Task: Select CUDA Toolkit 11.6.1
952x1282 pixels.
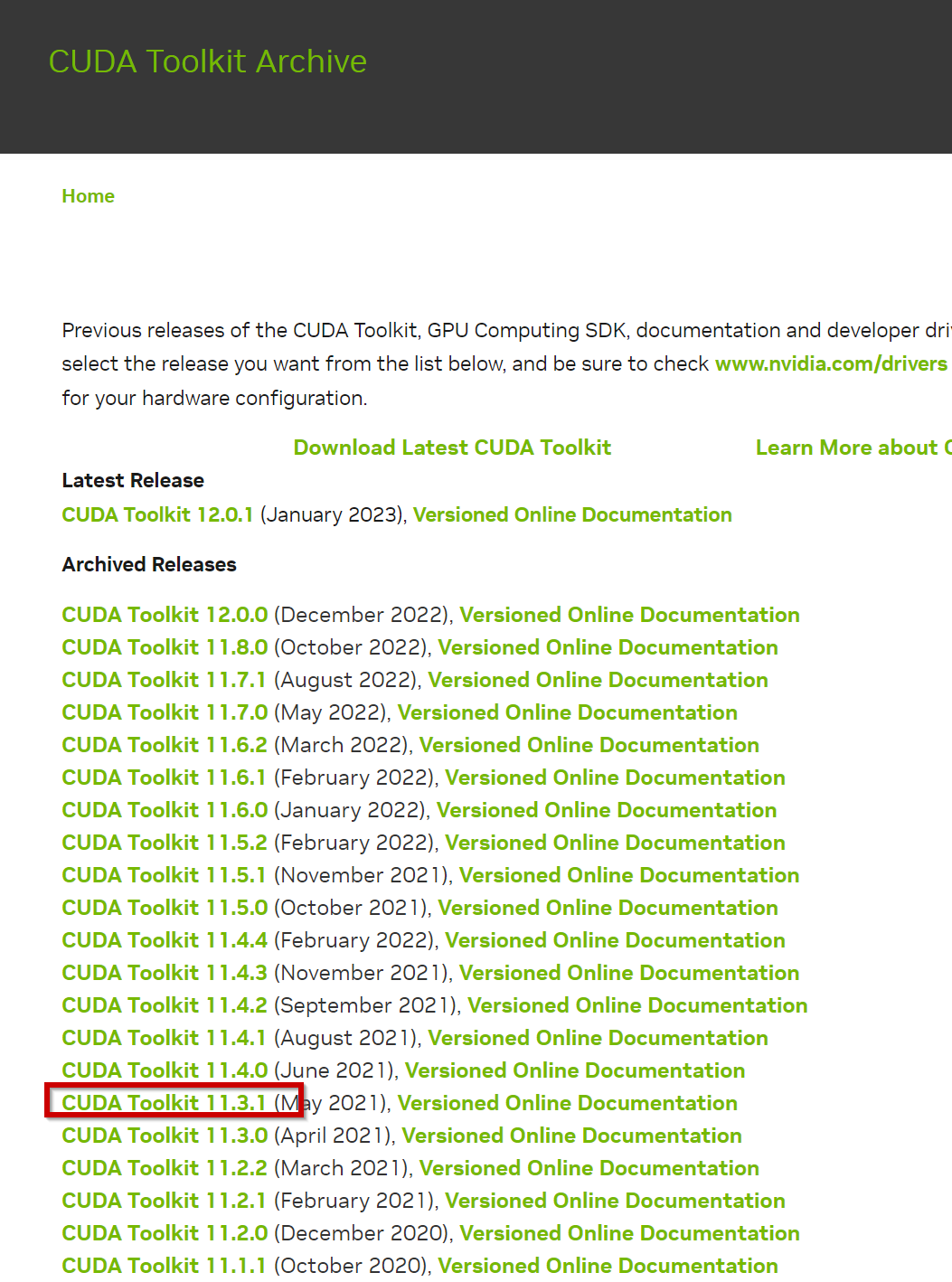Action: tap(164, 778)
